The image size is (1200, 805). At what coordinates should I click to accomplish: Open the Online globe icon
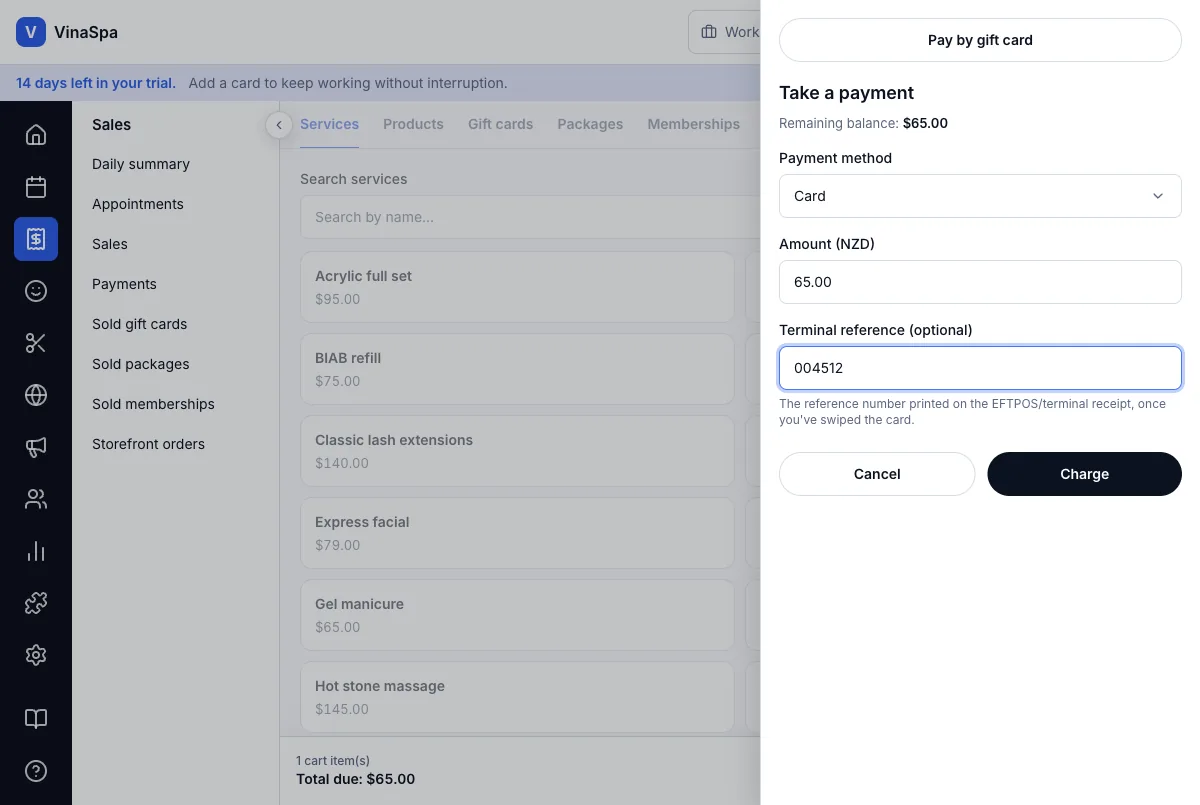point(36,395)
